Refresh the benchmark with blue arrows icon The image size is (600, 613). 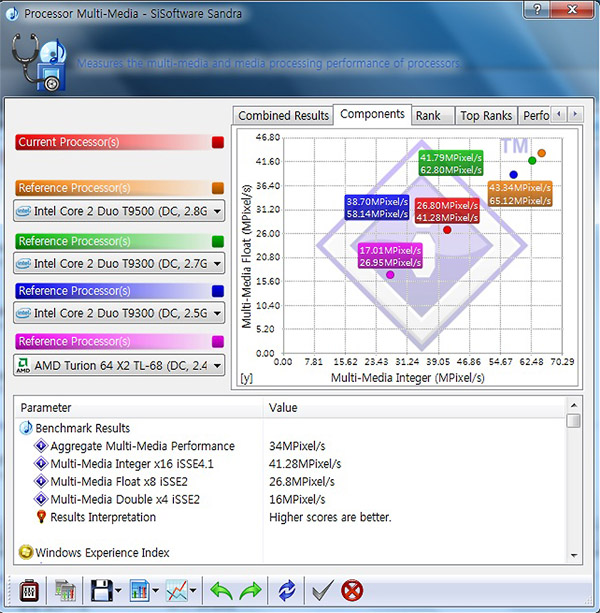pyautogui.click(x=287, y=591)
